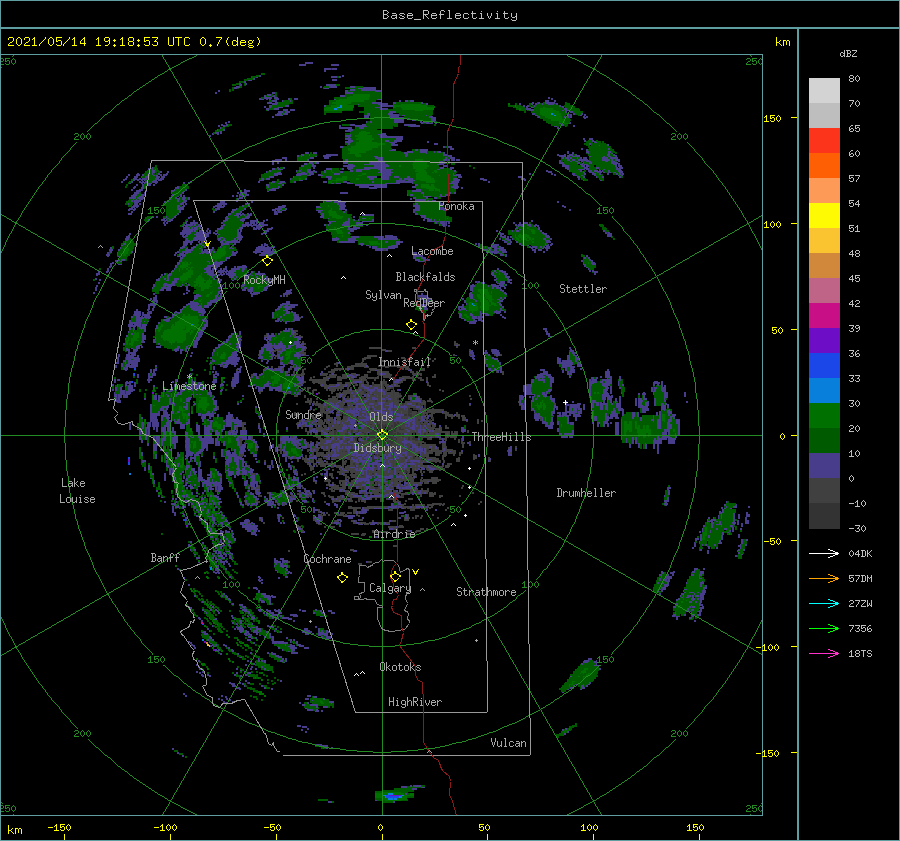Click the Calgary city label

tap(390, 588)
